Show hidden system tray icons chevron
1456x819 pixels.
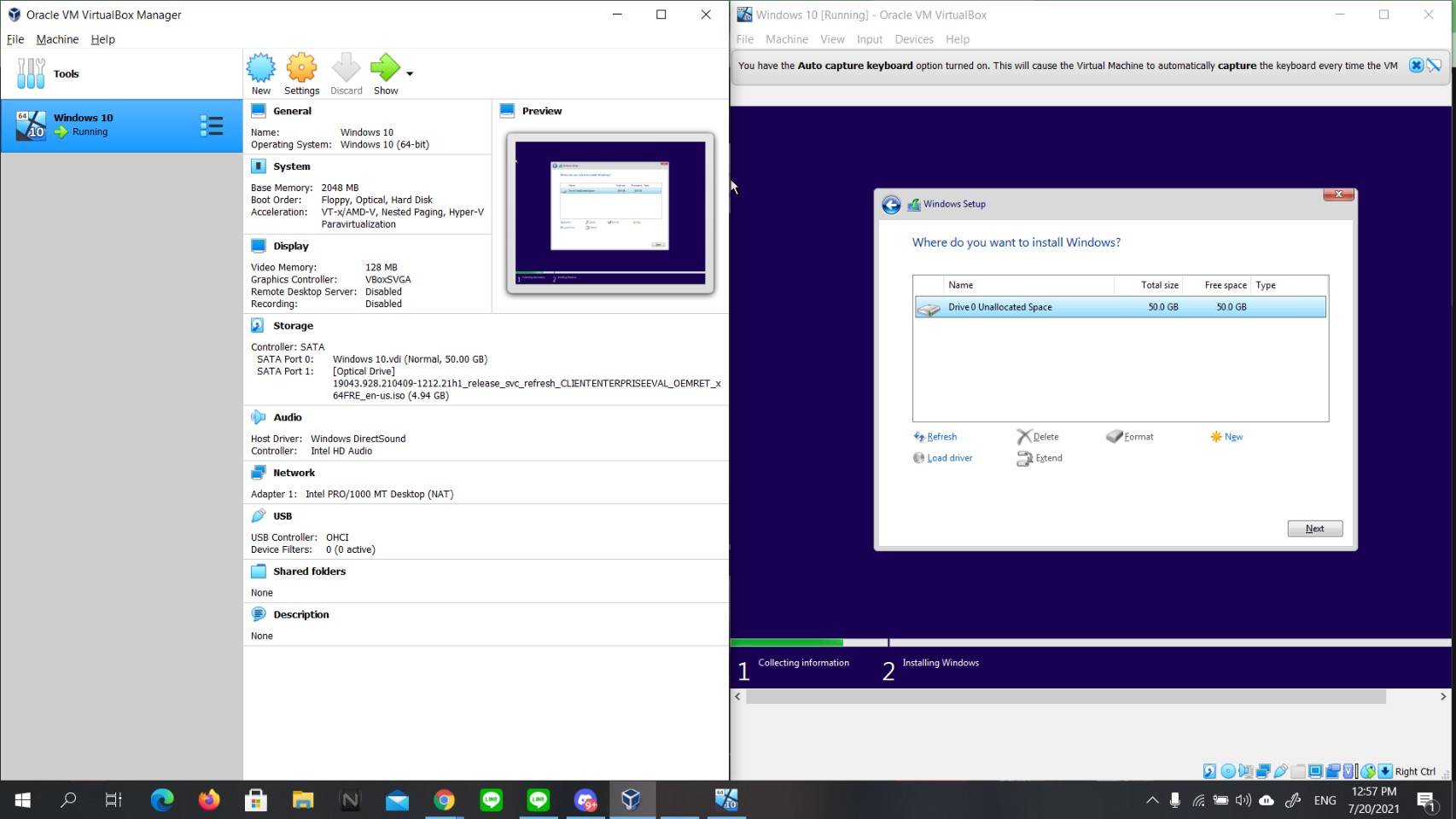(x=1152, y=799)
